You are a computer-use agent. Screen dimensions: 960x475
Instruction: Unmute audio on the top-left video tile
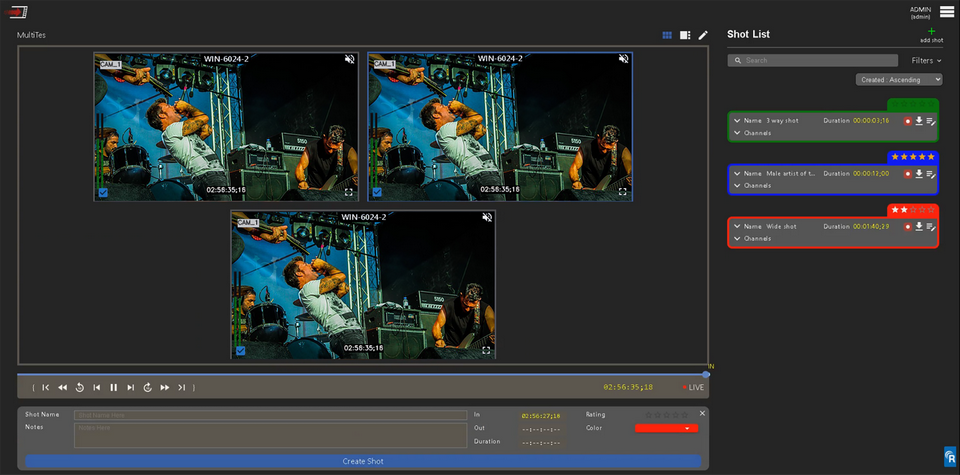[350, 59]
